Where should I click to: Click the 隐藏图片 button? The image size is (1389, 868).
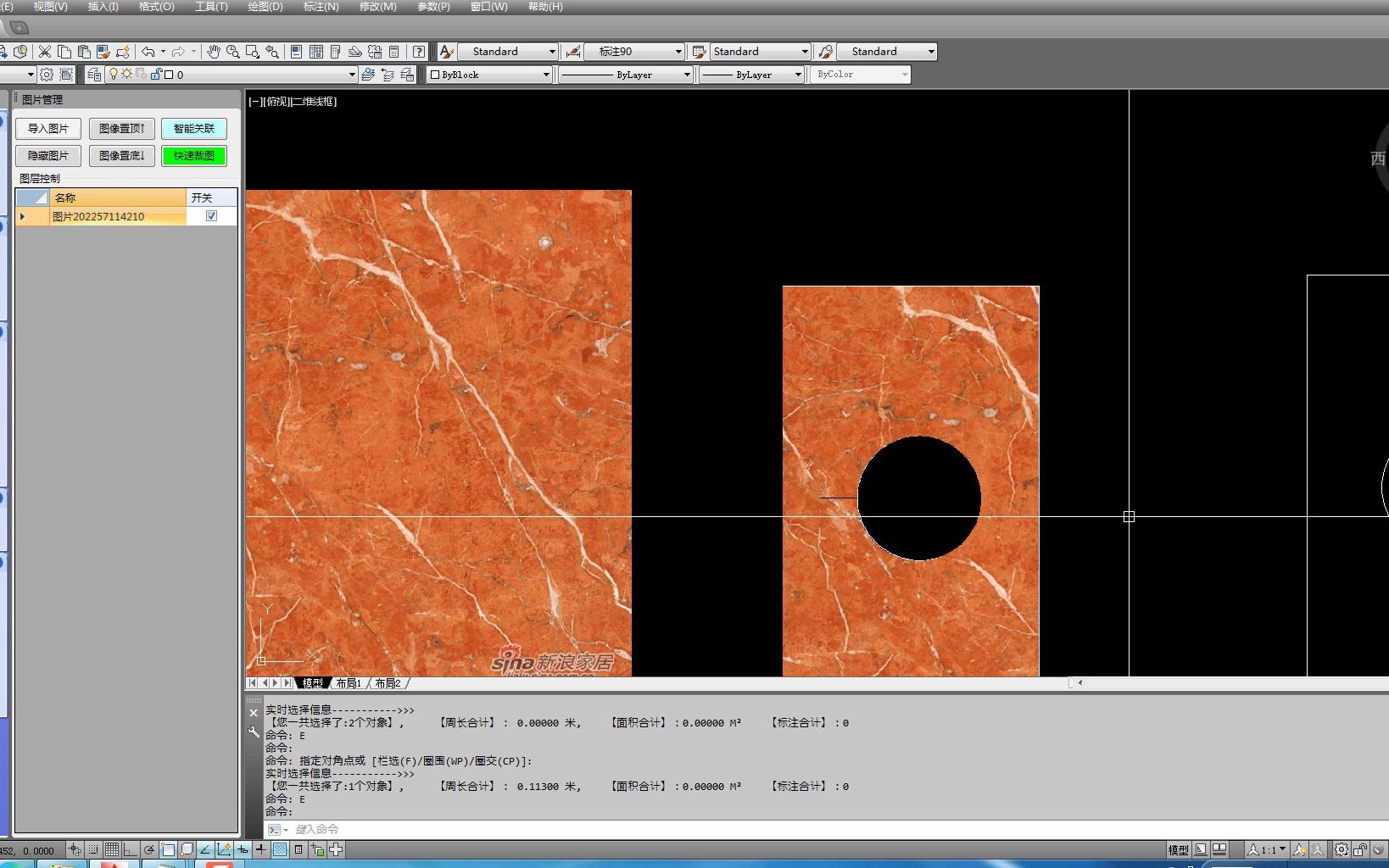click(48, 156)
